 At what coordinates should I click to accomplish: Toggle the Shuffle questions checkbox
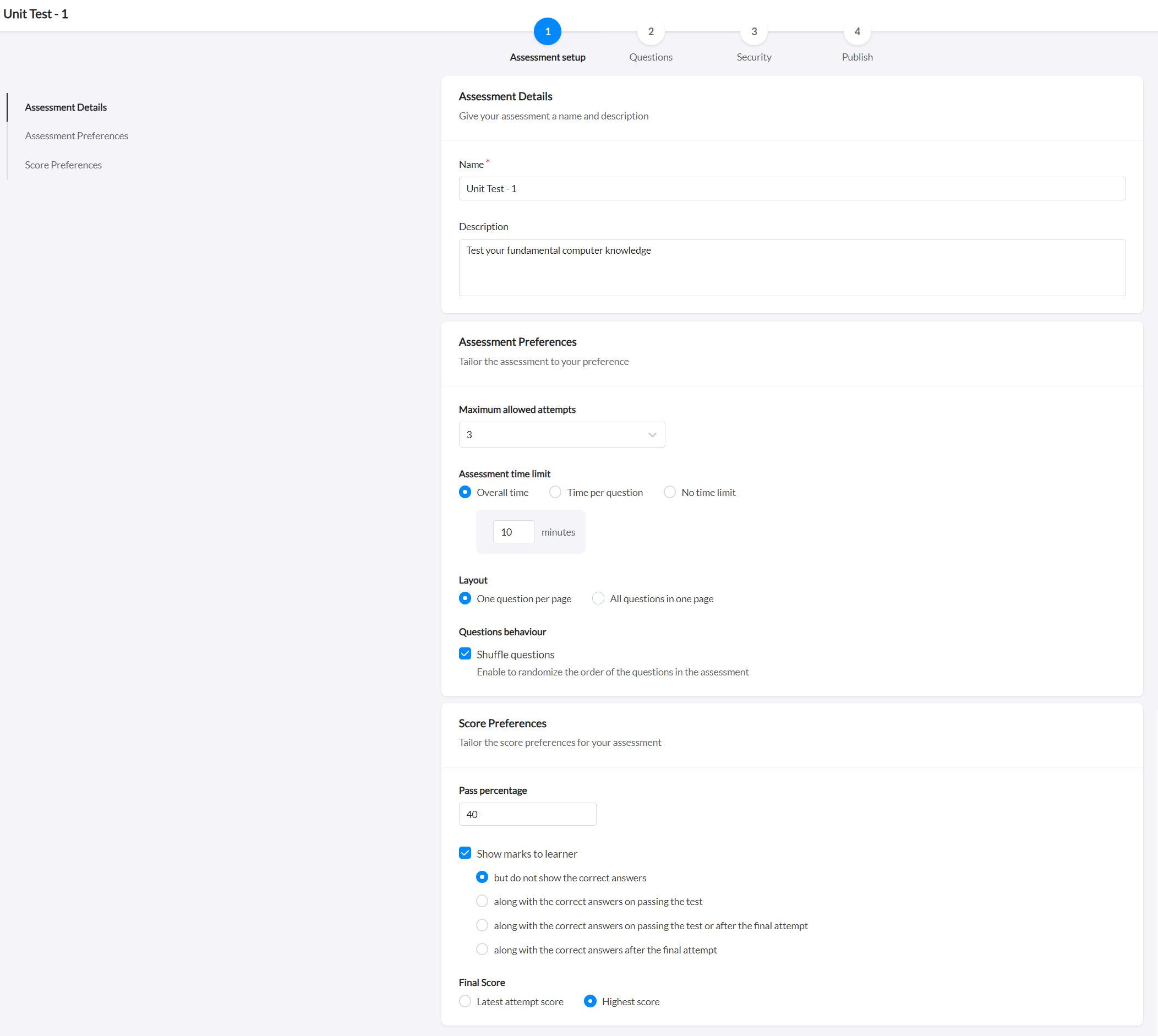pyautogui.click(x=465, y=653)
